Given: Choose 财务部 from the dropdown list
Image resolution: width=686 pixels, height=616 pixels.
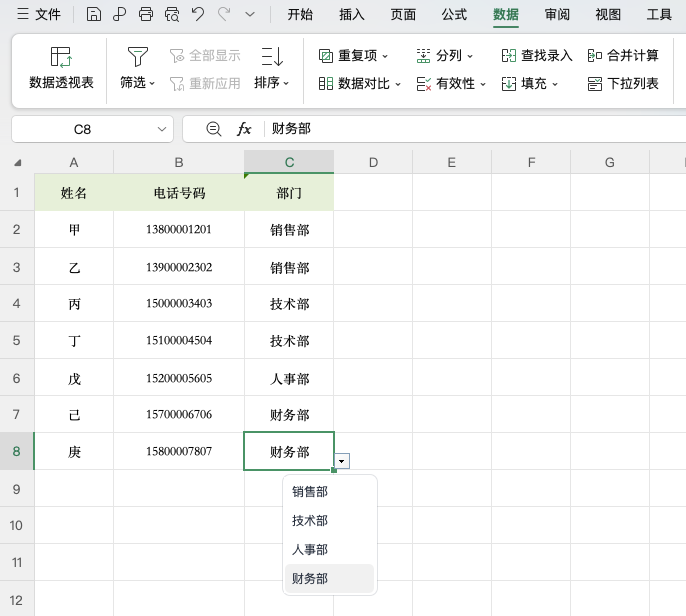Looking at the screenshot, I should pos(330,578).
